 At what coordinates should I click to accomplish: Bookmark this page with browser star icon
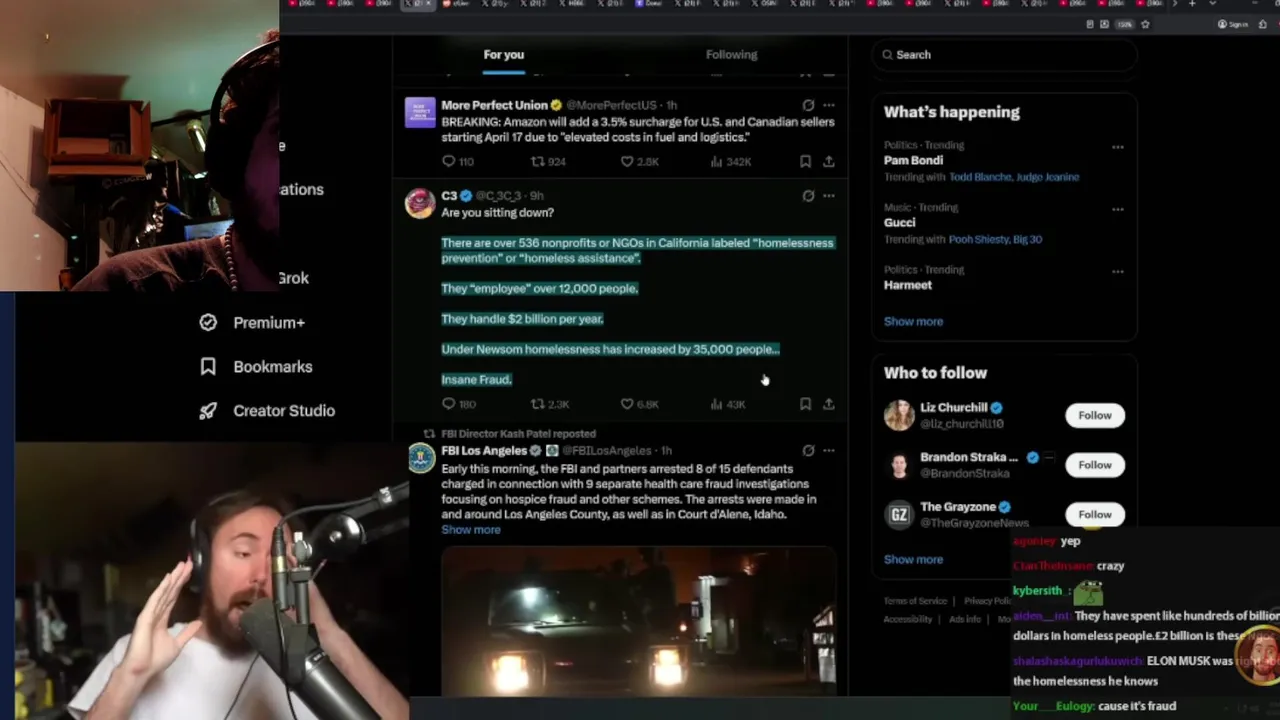[1145, 24]
